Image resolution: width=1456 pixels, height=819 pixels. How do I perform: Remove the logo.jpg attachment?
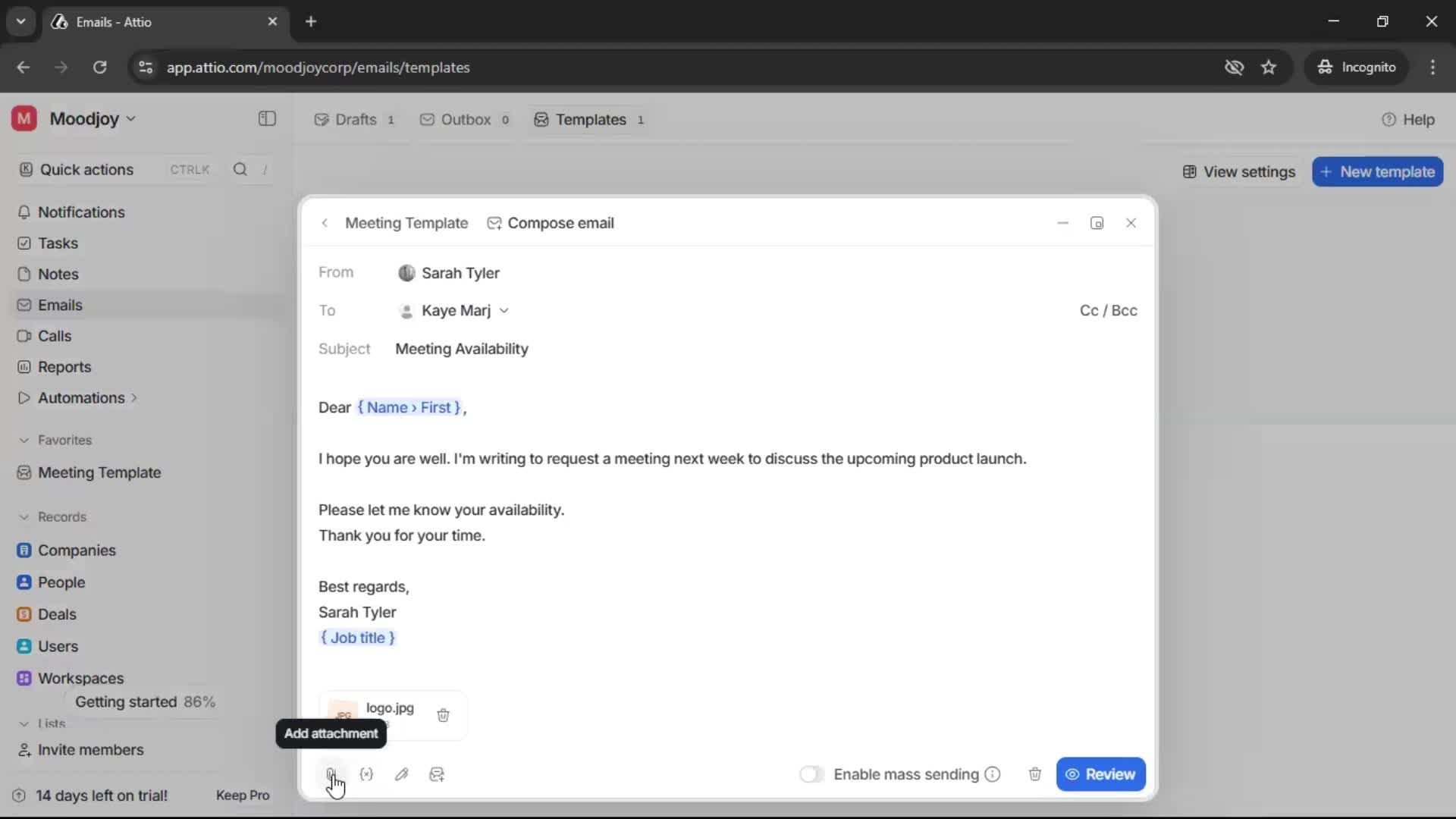[444, 715]
